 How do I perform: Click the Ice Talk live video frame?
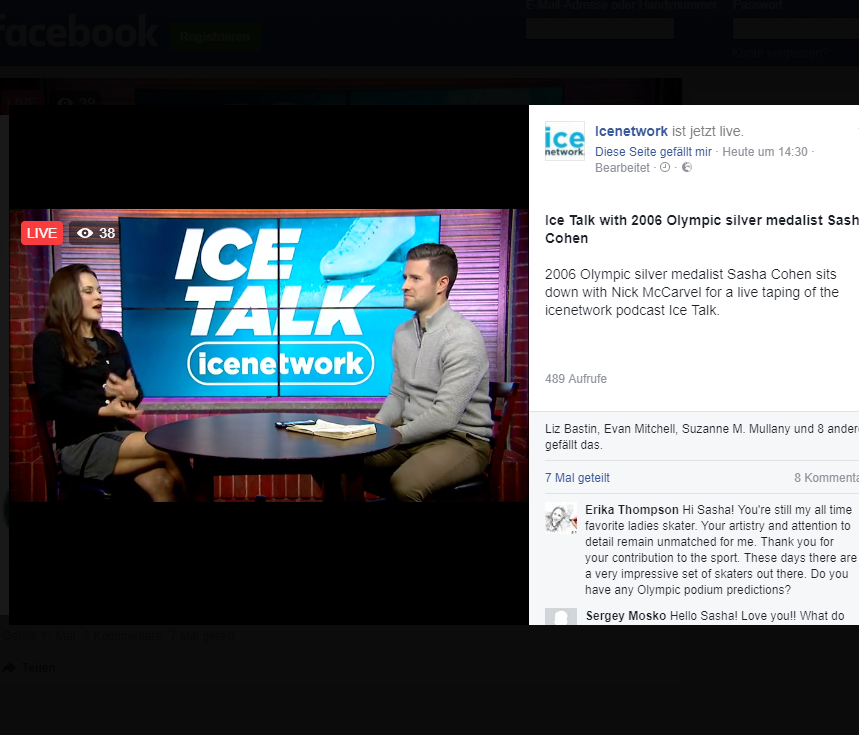[269, 355]
